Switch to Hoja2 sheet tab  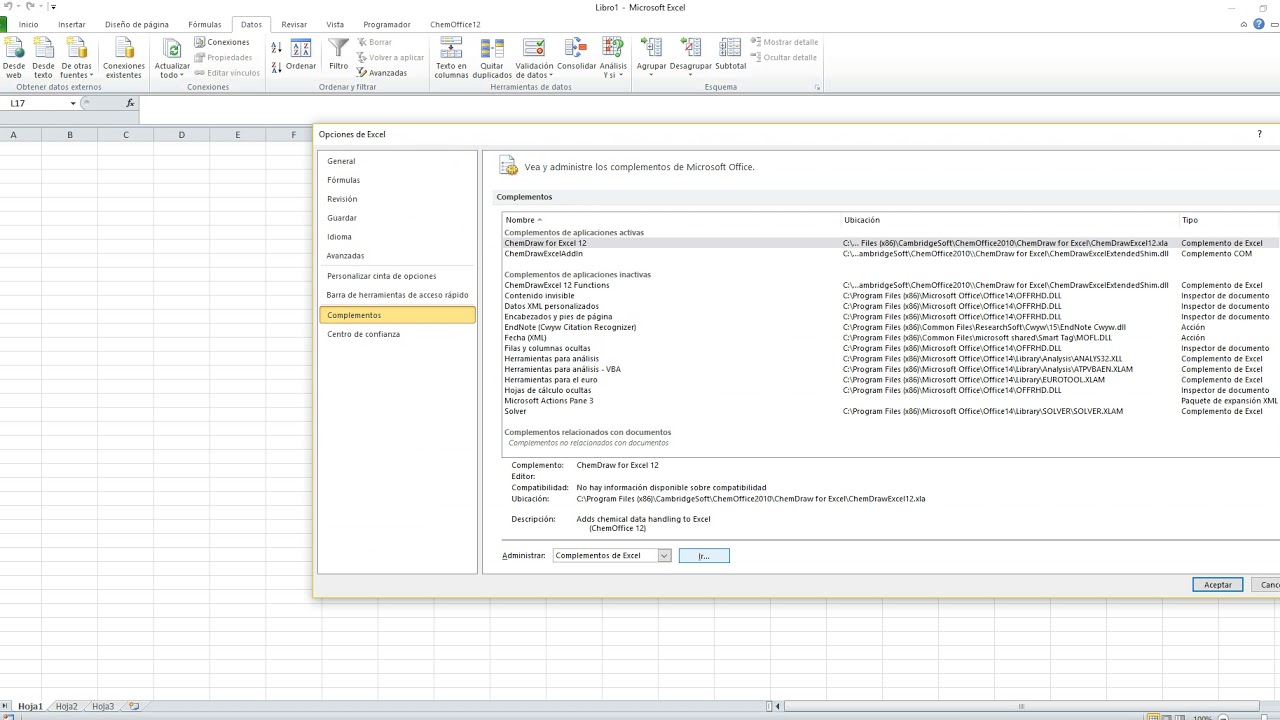66,706
